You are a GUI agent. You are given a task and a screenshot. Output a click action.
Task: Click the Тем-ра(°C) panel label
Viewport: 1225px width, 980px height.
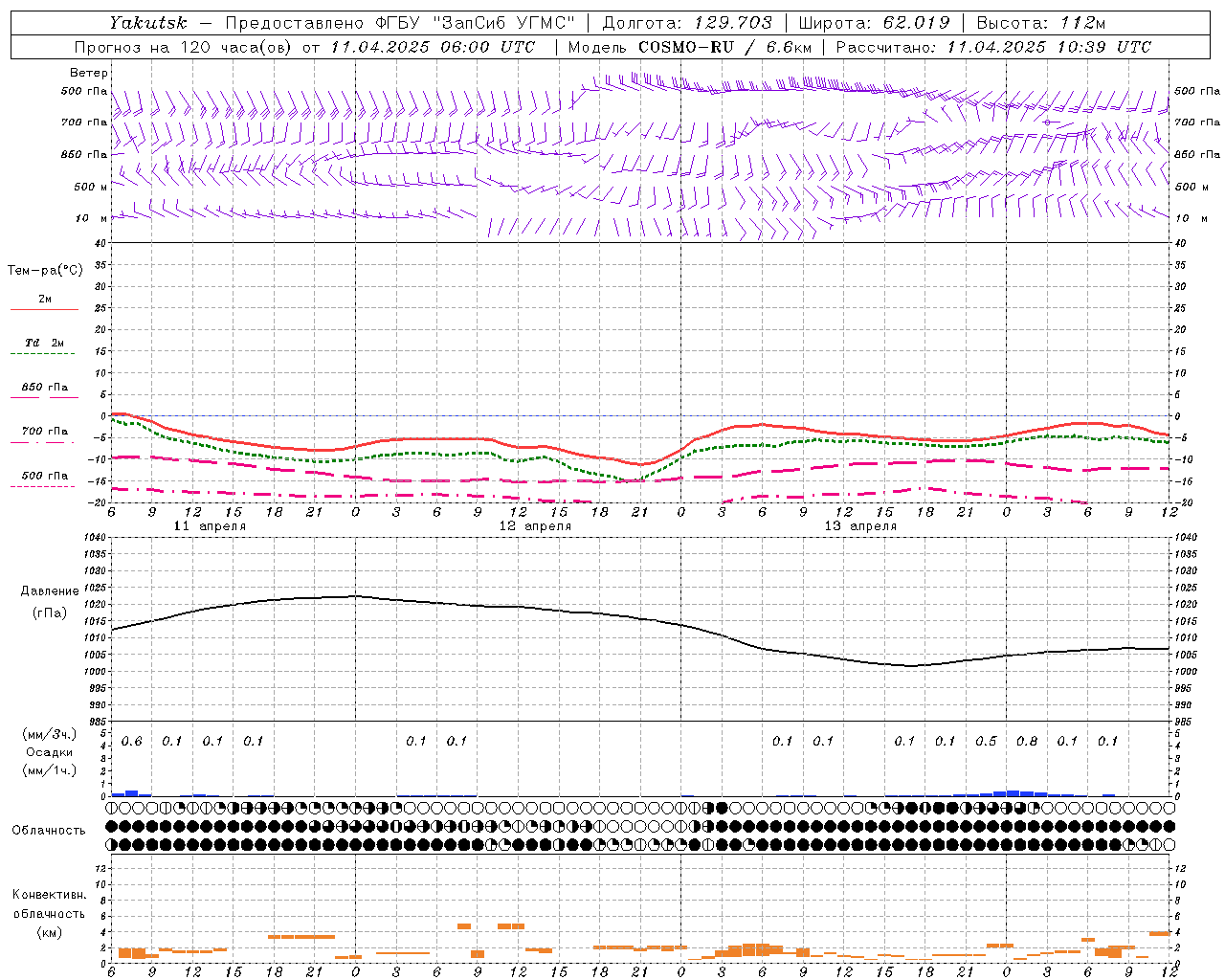(45, 271)
